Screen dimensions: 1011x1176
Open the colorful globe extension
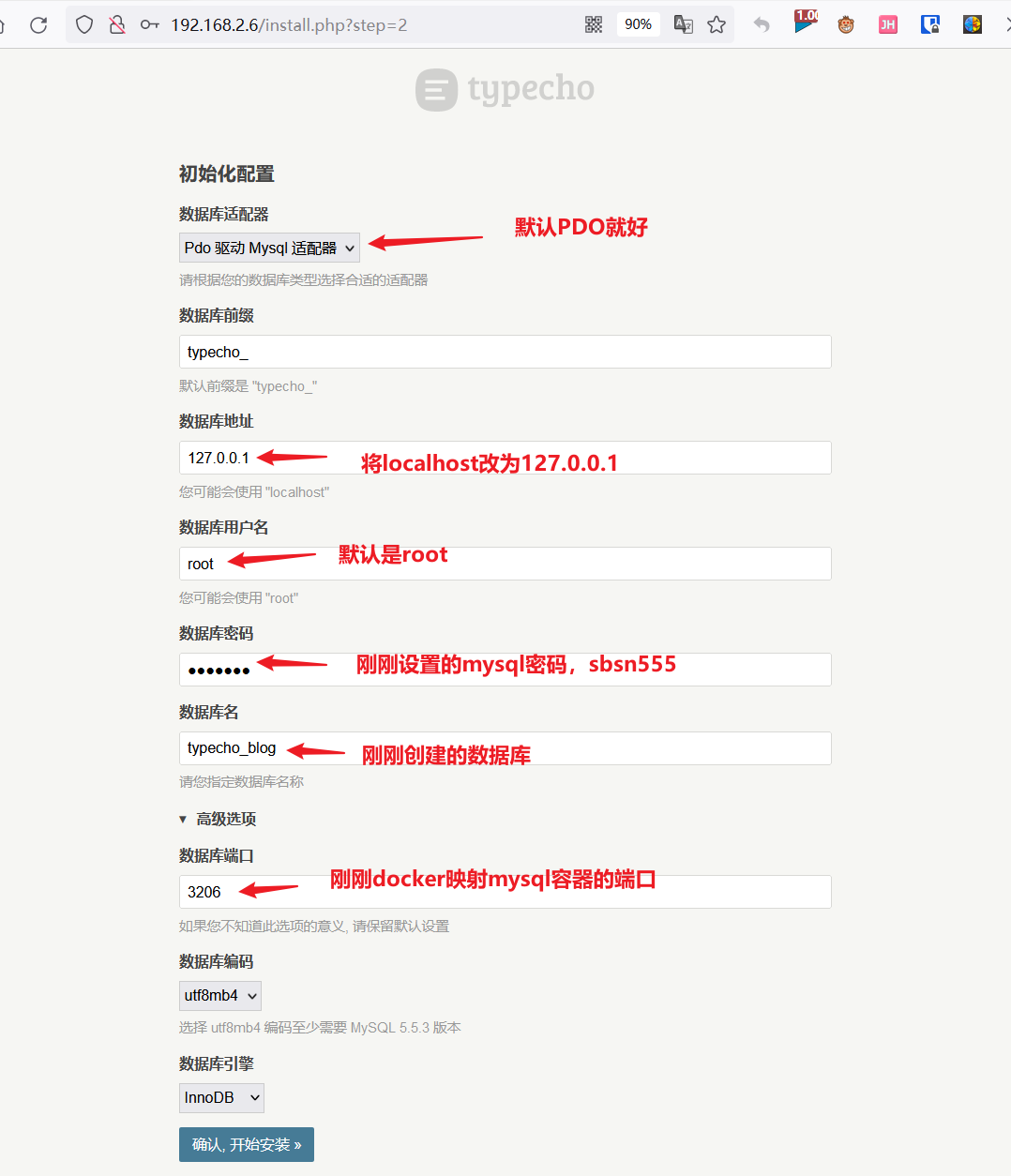pyautogui.click(x=972, y=24)
